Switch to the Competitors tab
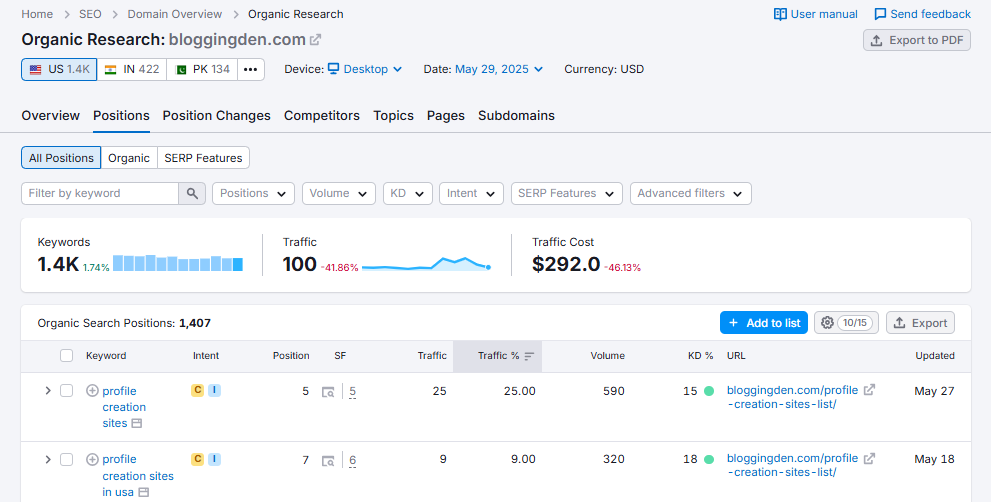The height and width of the screenshot is (502, 991). pyautogui.click(x=321, y=115)
